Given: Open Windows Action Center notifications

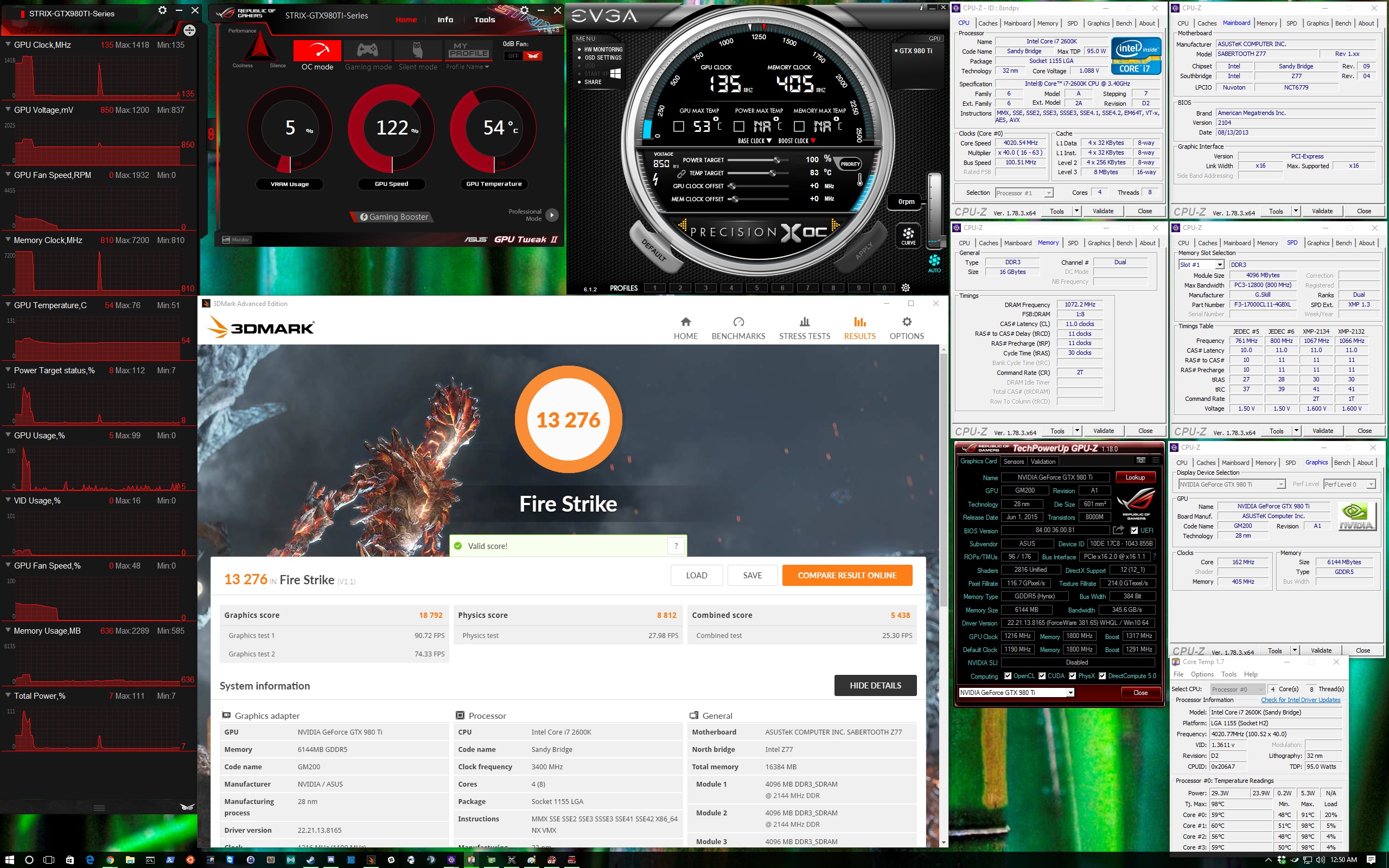Looking at the screenshot, I should coord(1371,859).
